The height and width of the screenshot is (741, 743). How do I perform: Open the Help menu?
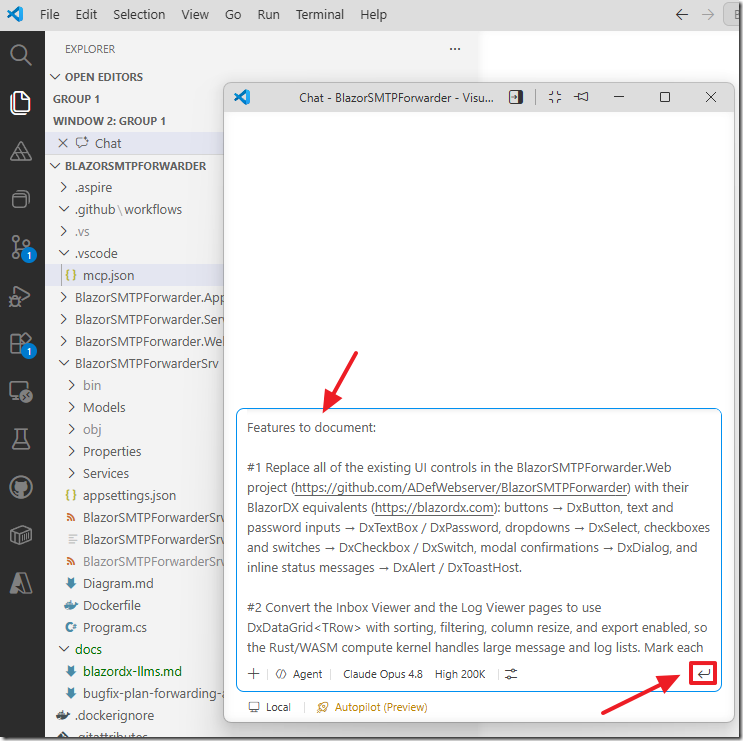click(x=373, y=15)
